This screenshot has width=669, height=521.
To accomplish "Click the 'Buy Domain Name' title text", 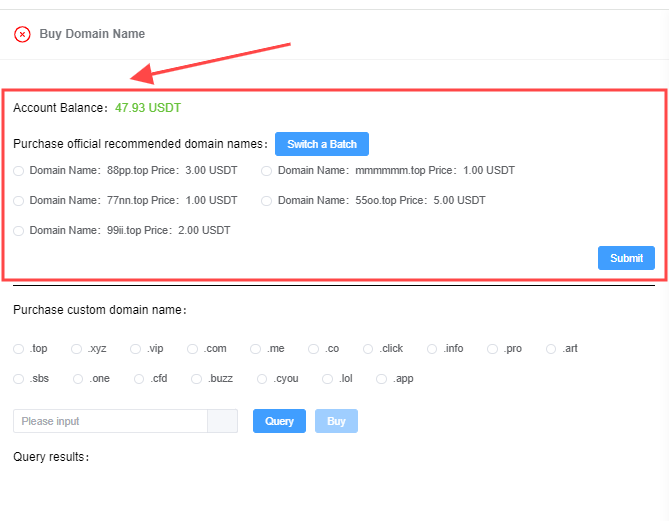I will [x=92, y=34].
